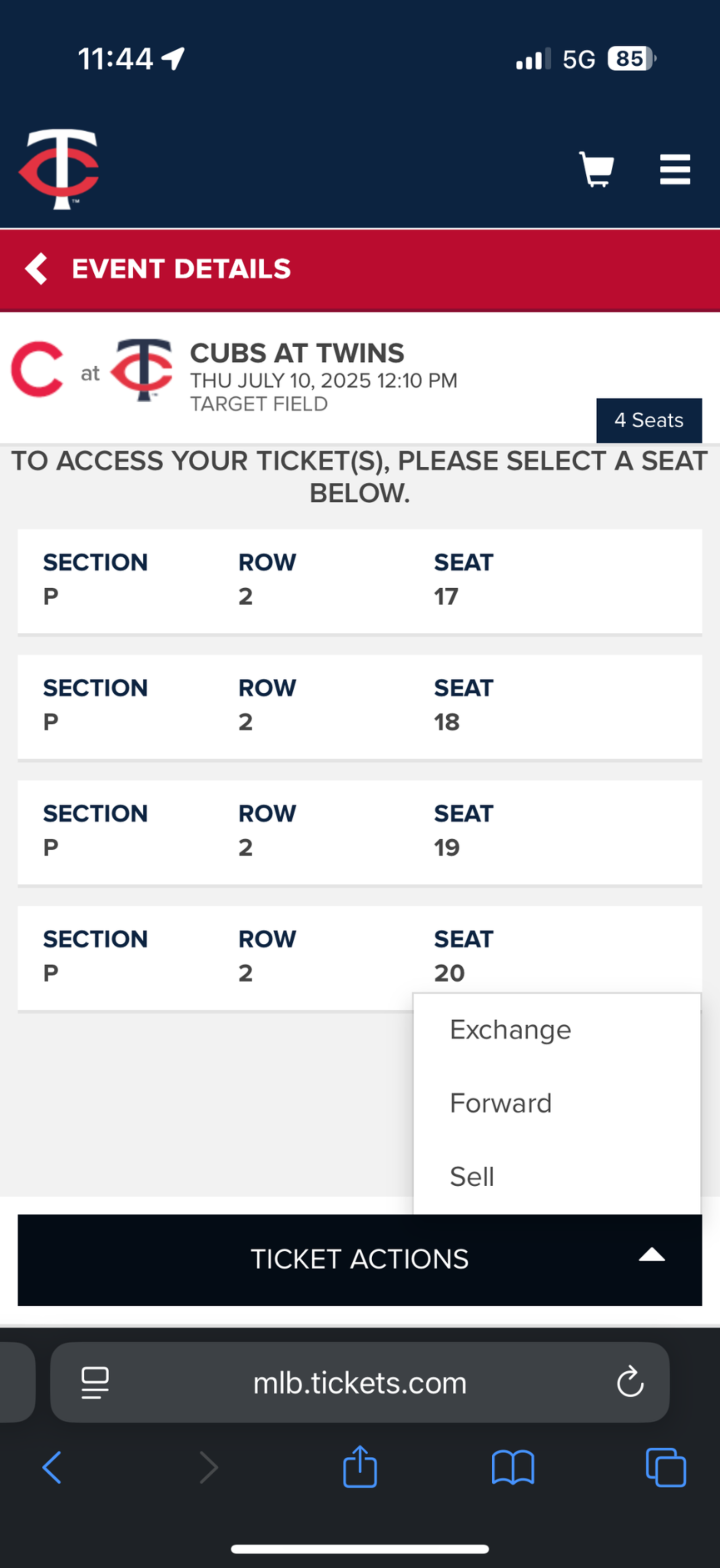The height and width of the screenshot is (1568, 720).
Task: Navigate back in Safari browser
Action: tap(52, 1467)
